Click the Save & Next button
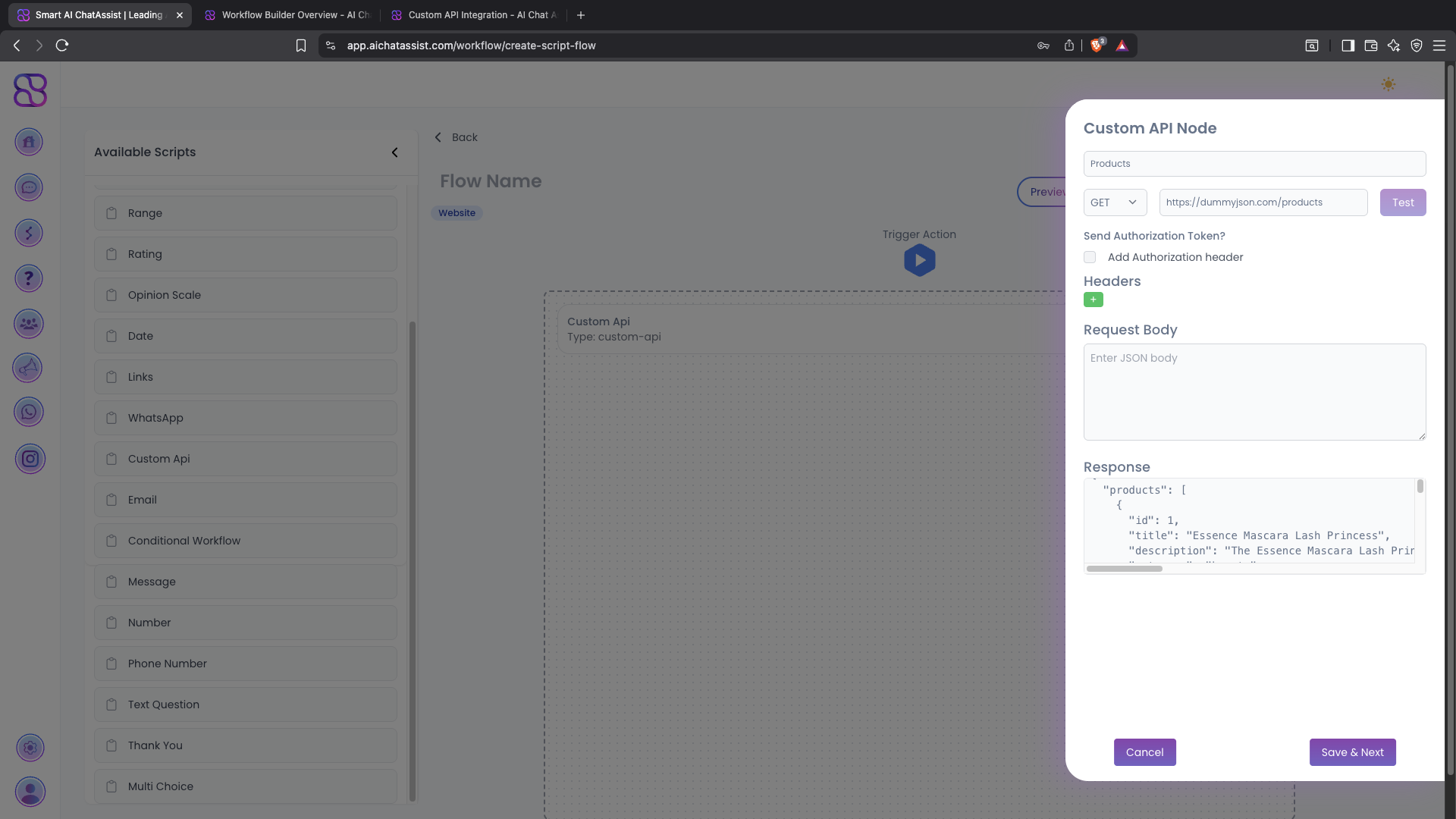The image size is (1456, 819). [x=1352, y=752]
